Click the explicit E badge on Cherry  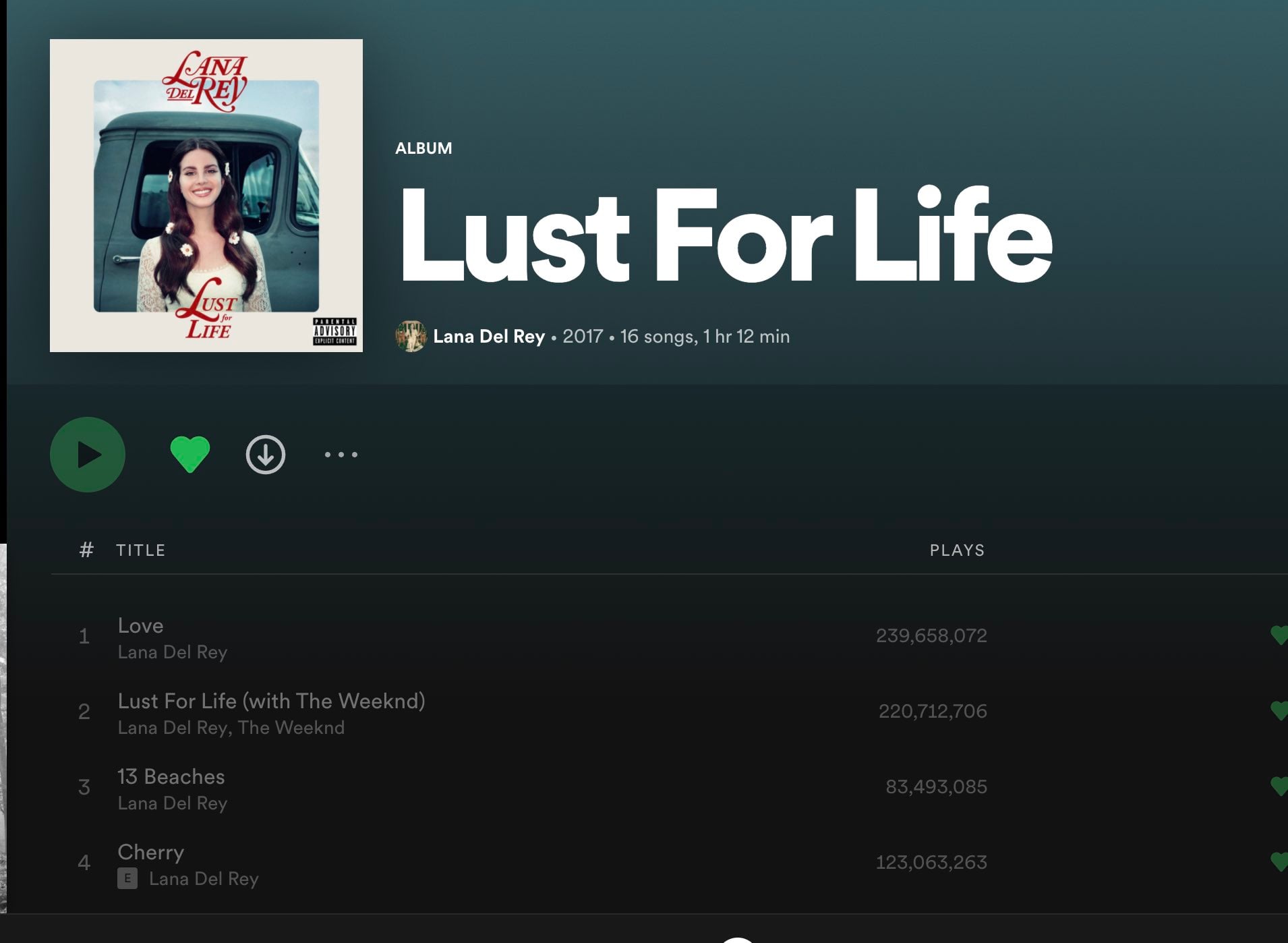(x=127, y=879)
